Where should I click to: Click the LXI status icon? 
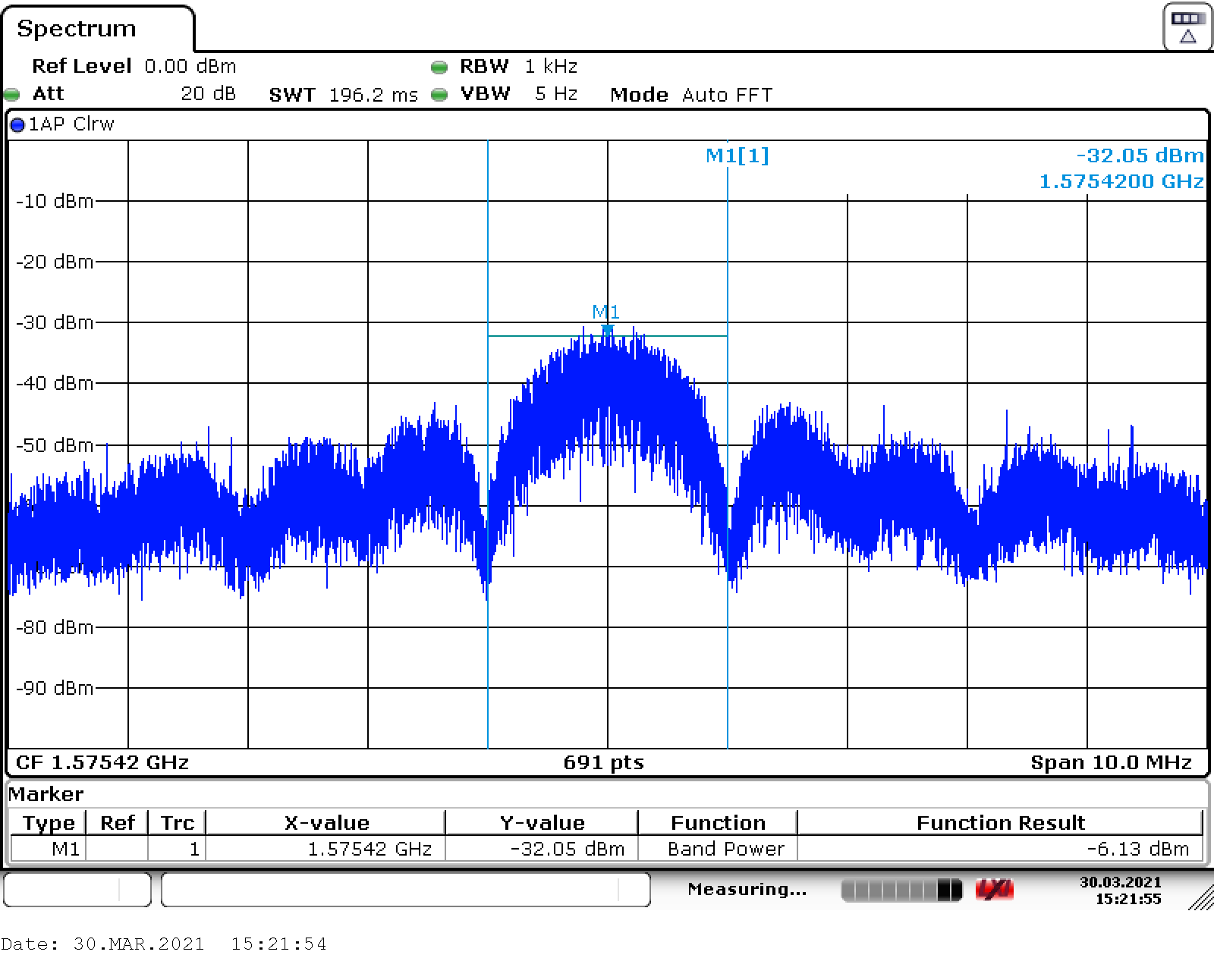point(994,890)
